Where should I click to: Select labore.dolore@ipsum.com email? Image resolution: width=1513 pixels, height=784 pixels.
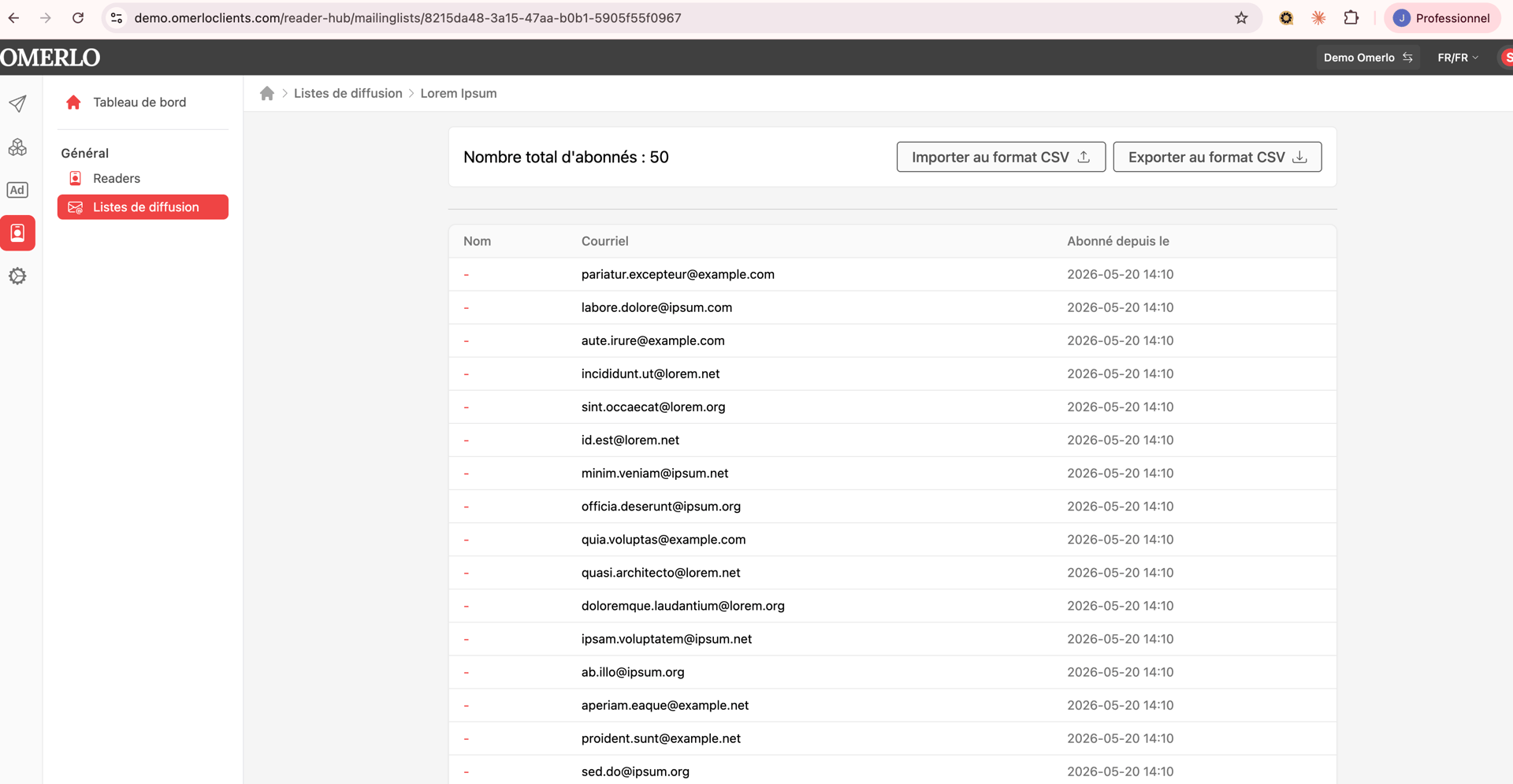pos(656,307)
